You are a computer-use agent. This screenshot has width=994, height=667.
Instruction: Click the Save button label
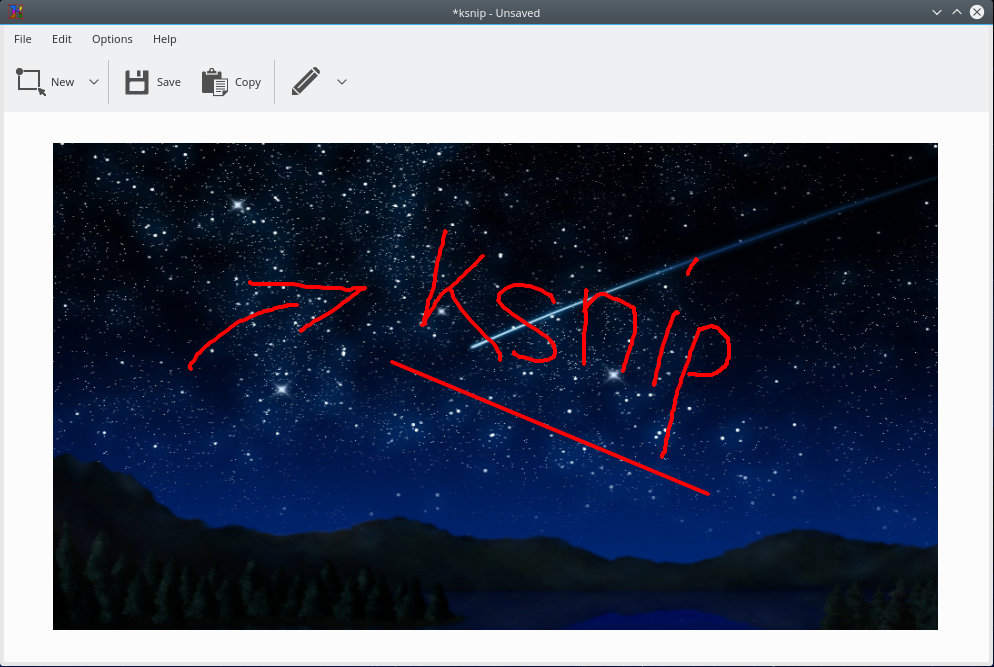tap(169, 82)
